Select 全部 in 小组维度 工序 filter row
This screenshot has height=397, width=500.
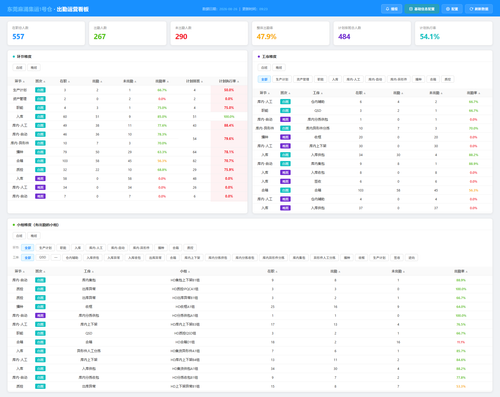tap(28, 258)
